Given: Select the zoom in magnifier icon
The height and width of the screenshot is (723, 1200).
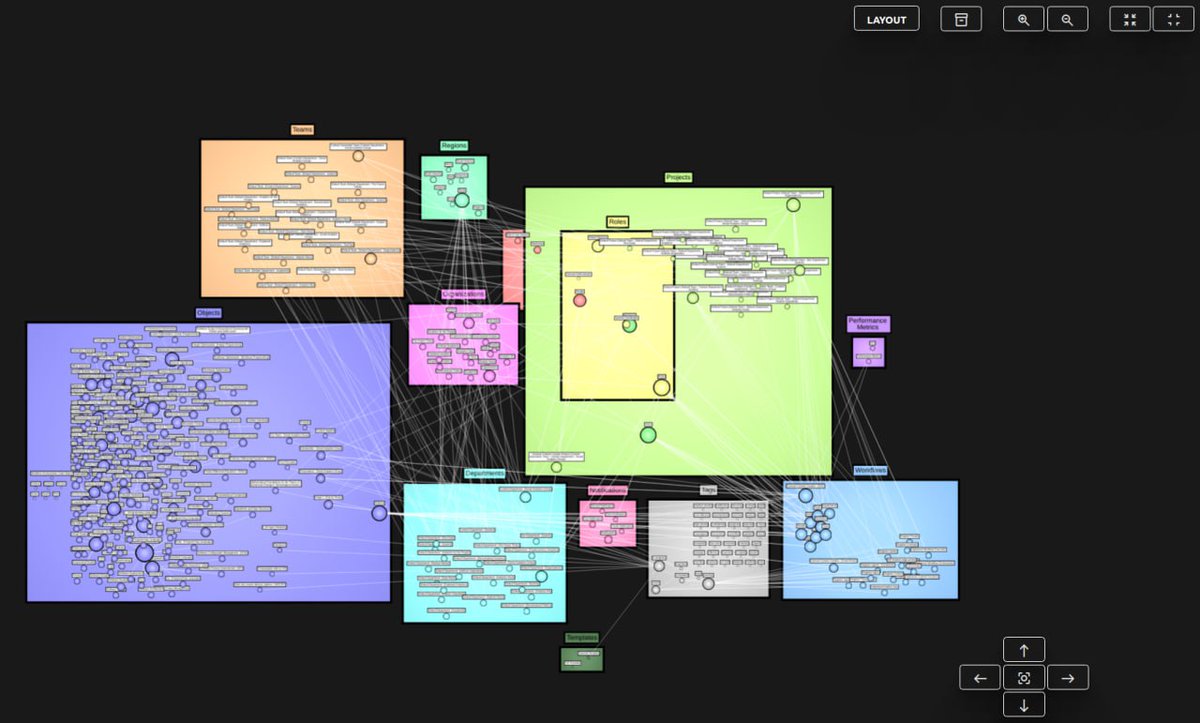Looking at the screenshot, I should tap(1022, 18).
